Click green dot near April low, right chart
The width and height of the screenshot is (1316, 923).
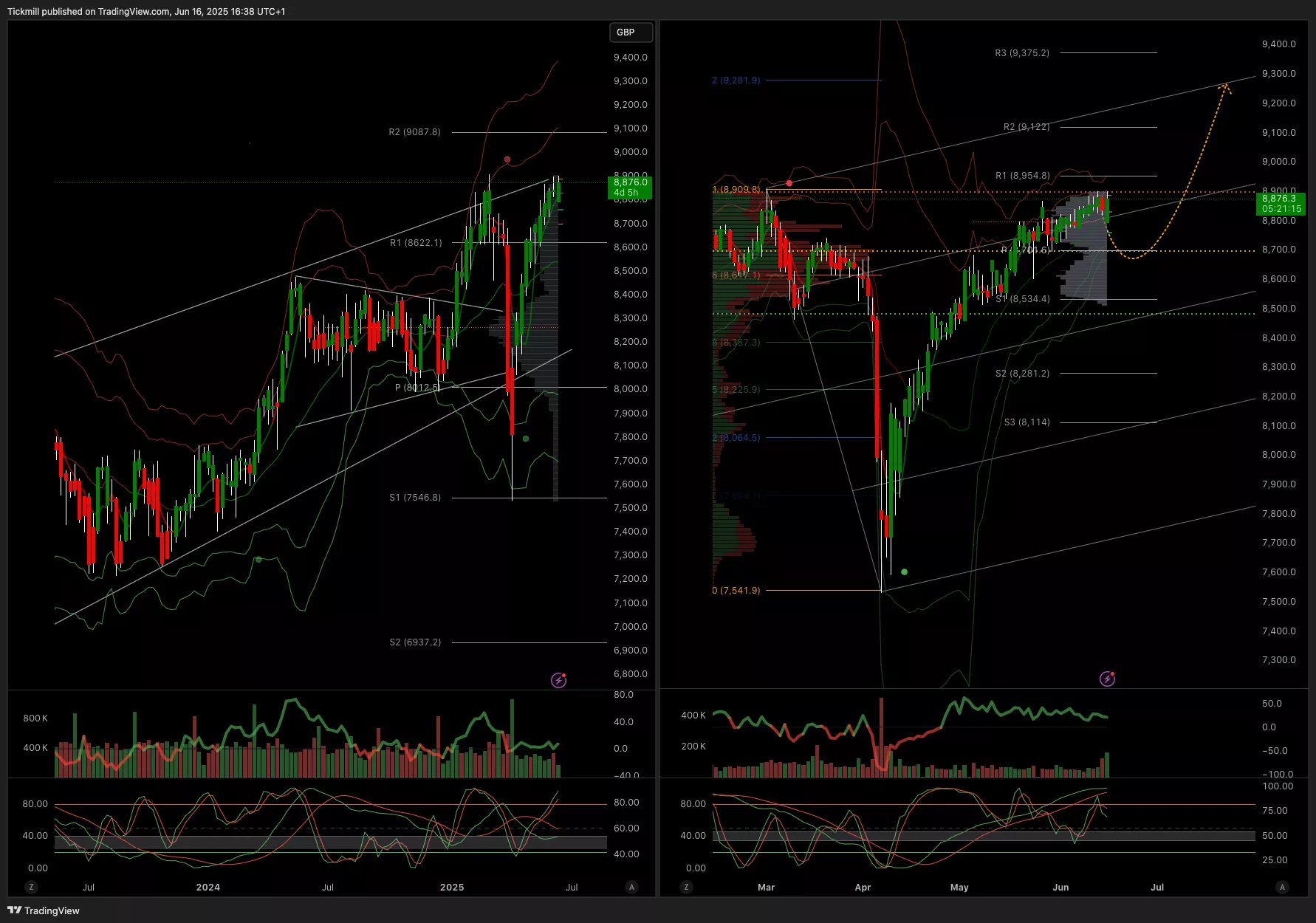904,572
